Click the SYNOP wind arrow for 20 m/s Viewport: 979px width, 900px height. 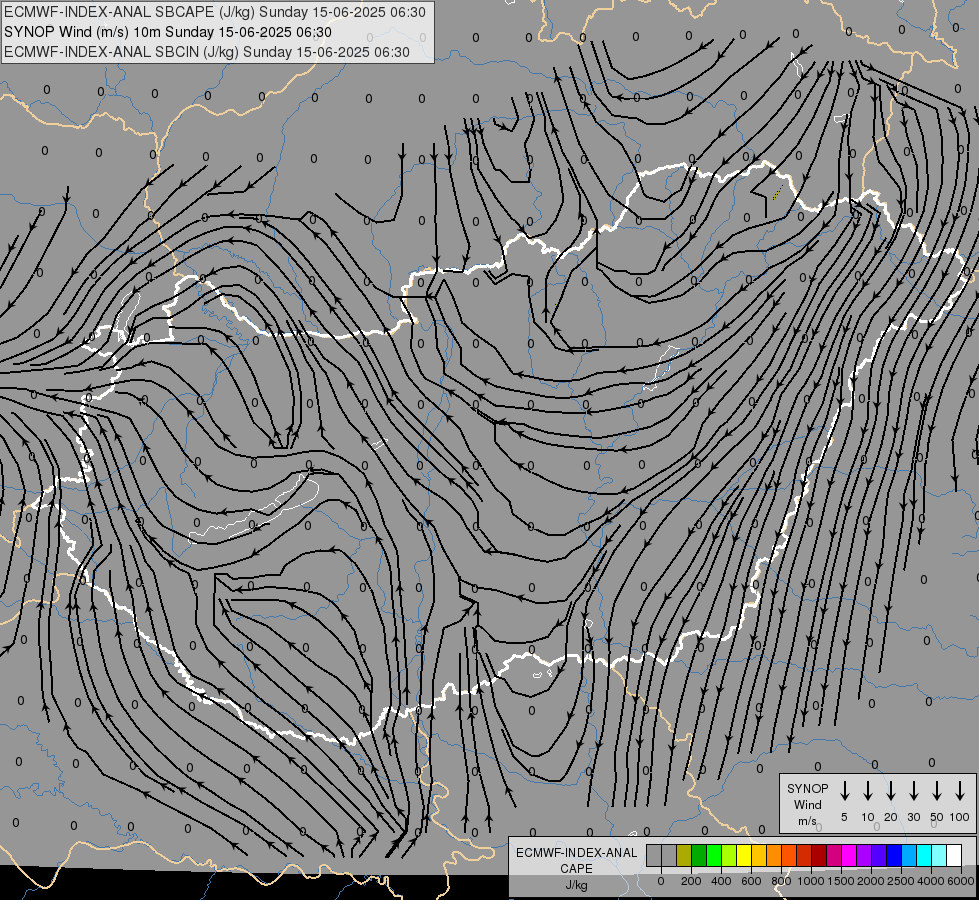[891, 791]
